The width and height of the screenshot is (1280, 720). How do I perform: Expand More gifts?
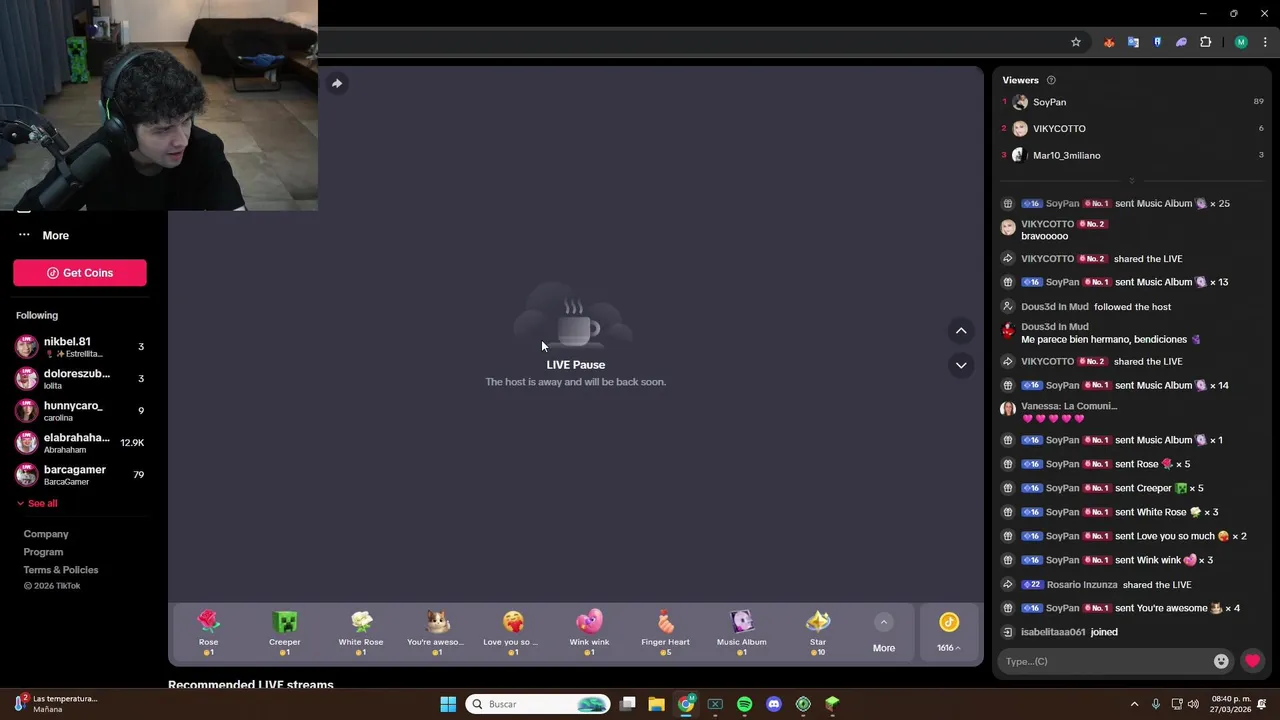(x=884, y=633)
